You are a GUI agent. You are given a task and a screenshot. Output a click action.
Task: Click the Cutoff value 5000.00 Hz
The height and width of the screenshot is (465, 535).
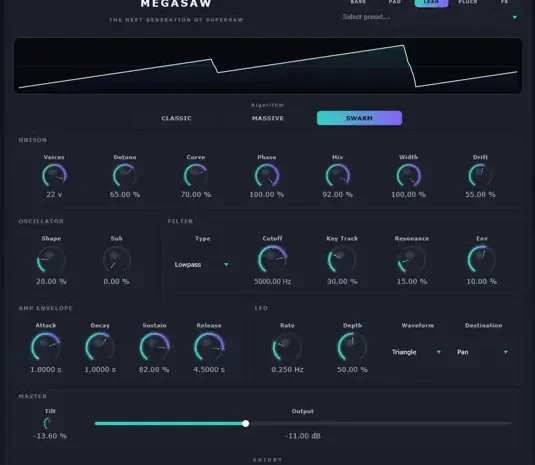point(272,281)
